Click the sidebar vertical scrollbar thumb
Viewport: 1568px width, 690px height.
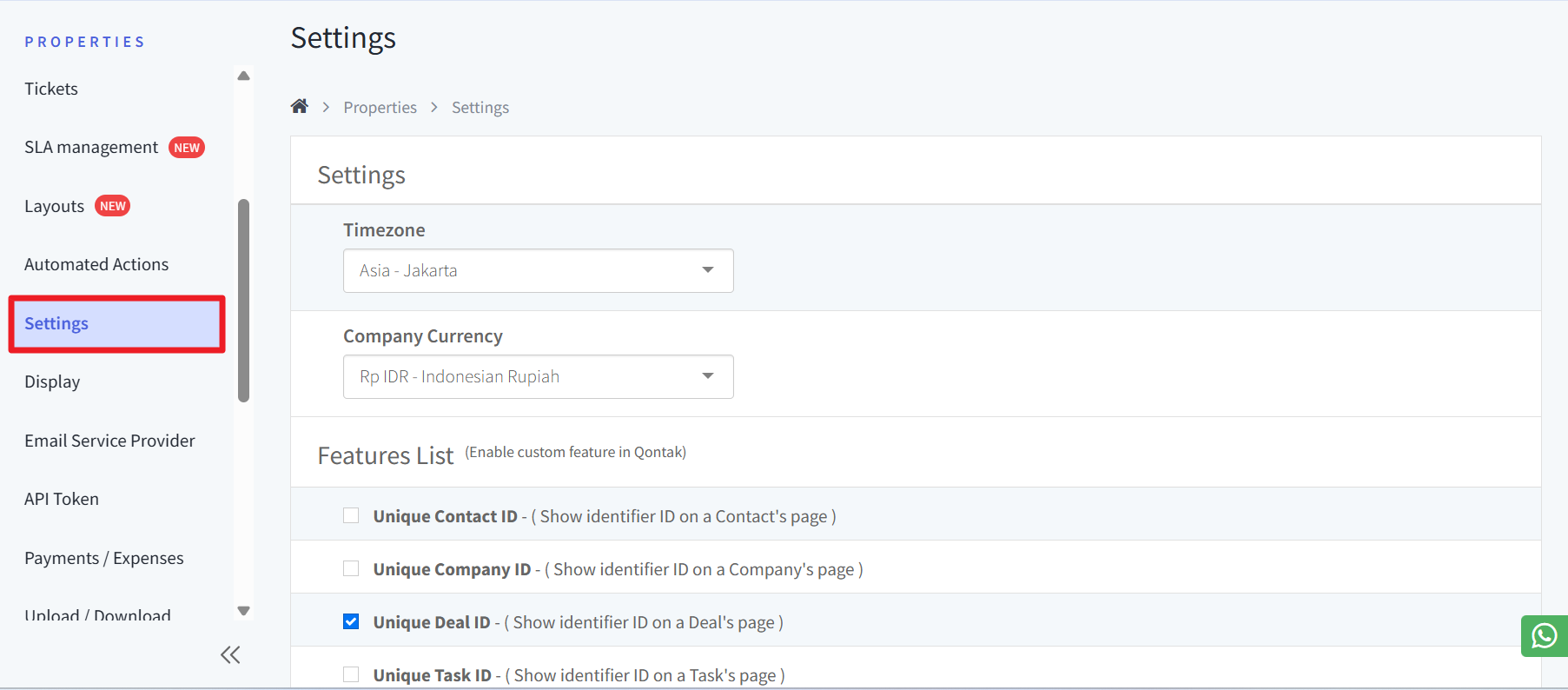pyautogui.click(x=244, y=301)
